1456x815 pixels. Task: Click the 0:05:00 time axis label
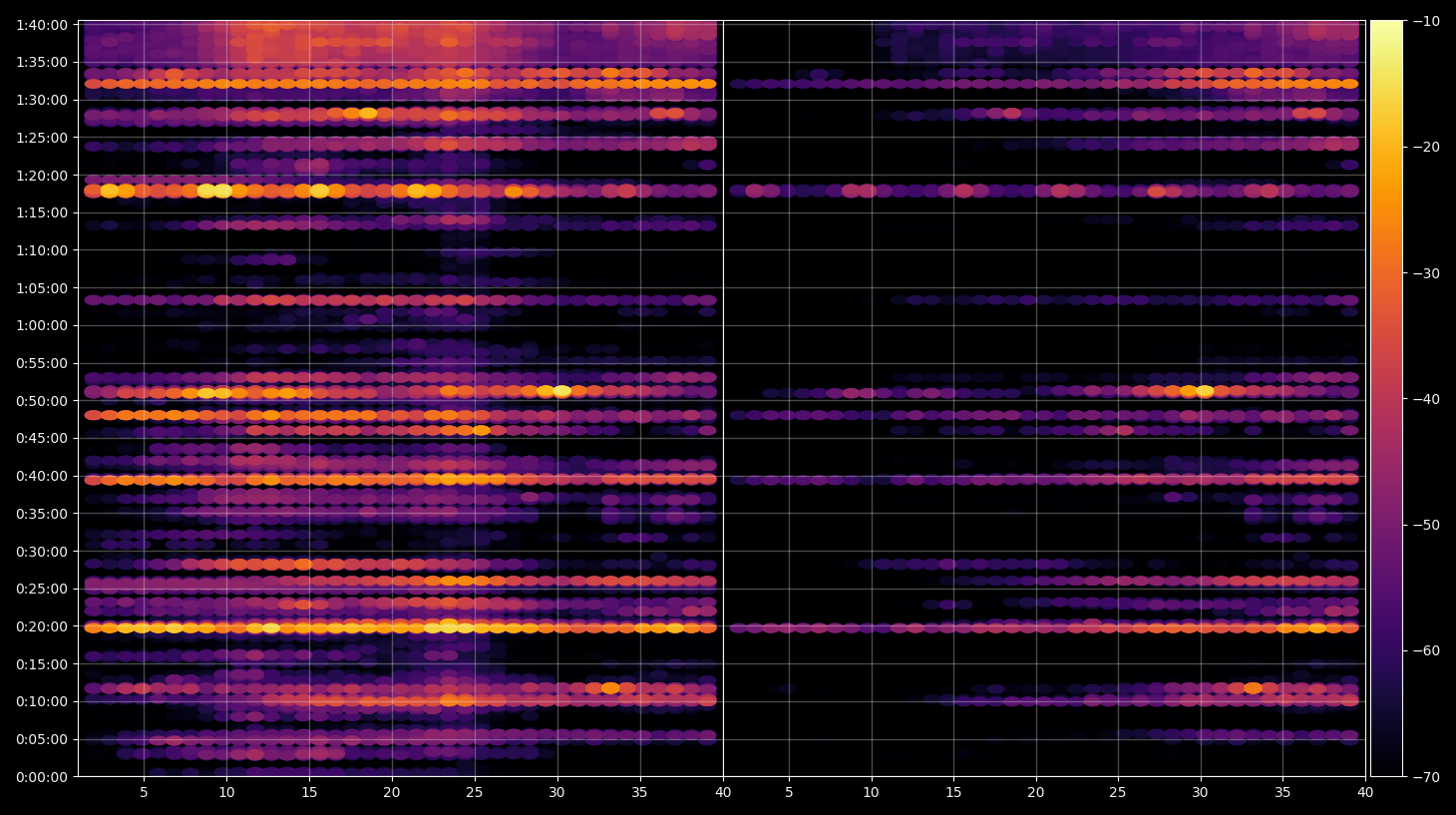pyautogui.click(x=42, y=739)
